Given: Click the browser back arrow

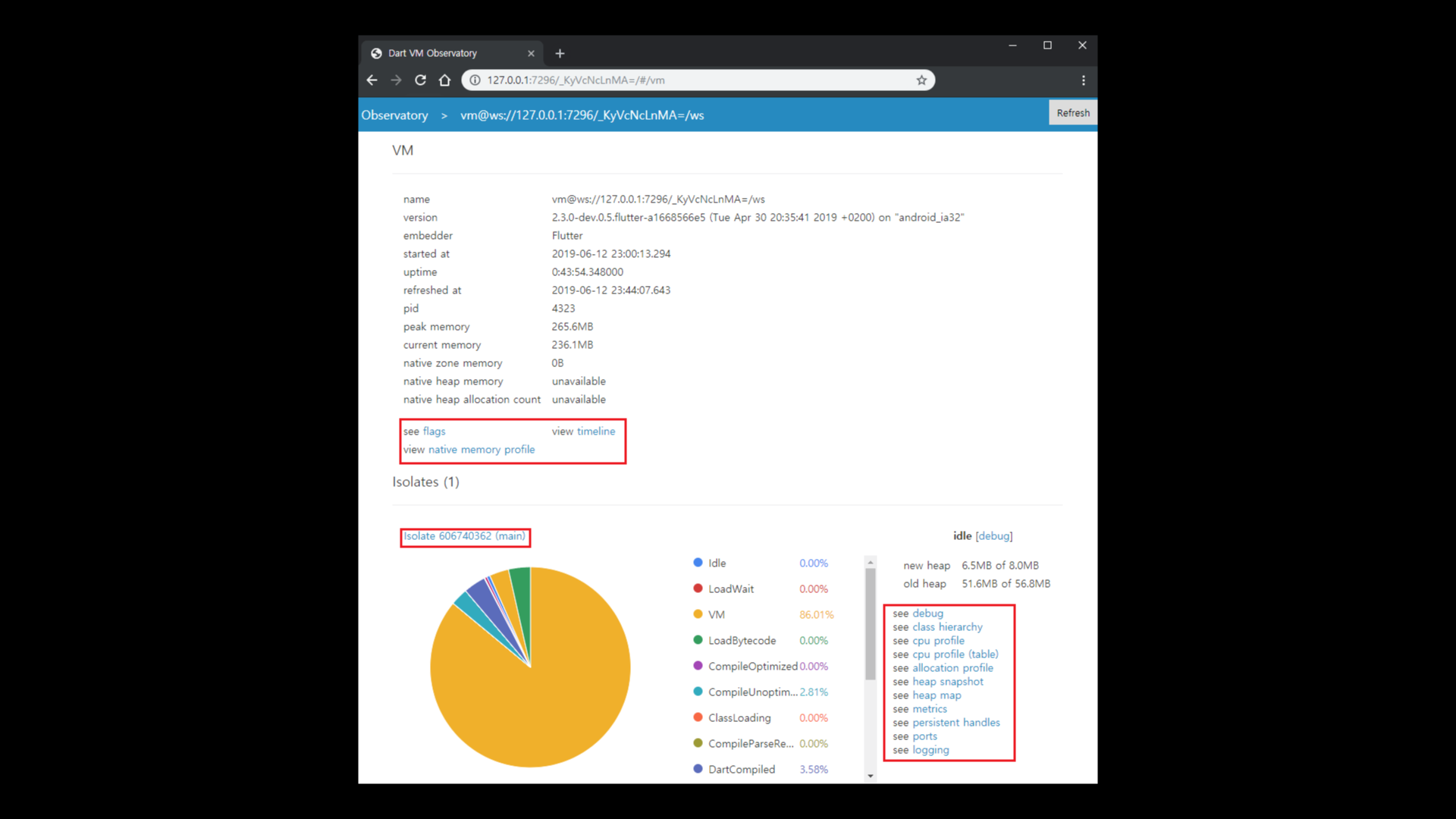Looking at the screenshot, I should (372, 80).
